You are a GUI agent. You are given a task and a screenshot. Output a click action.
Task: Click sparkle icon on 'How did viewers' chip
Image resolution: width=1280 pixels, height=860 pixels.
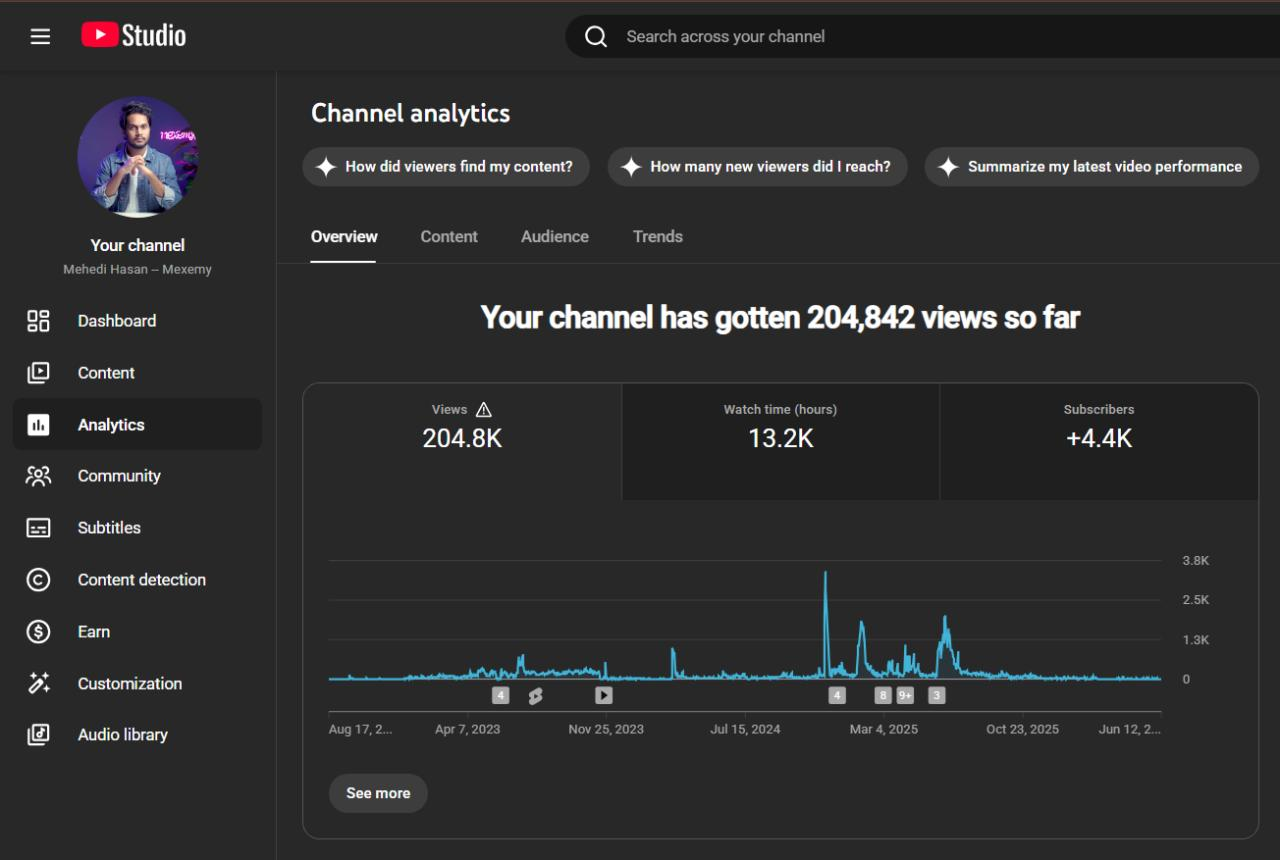tap(326, 167)
